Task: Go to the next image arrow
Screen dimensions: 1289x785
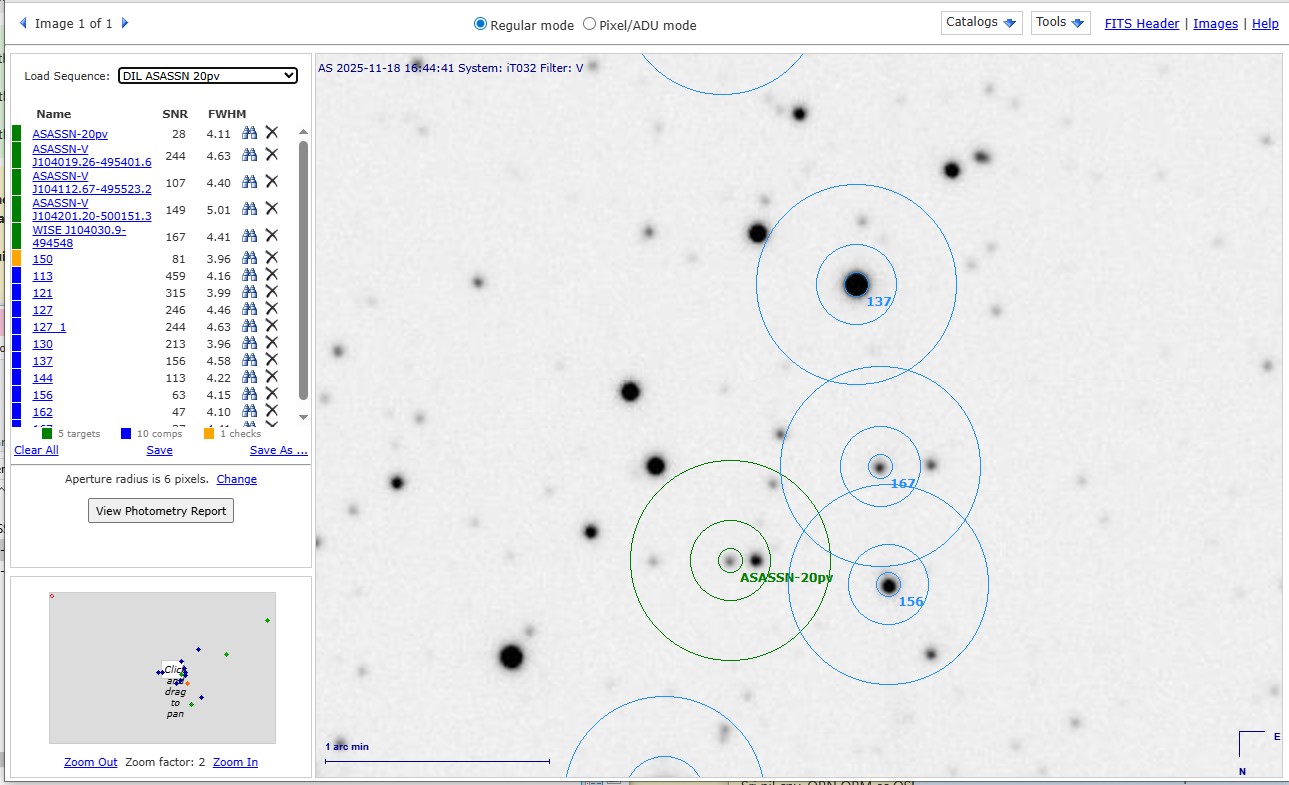Action: (125, 23)
